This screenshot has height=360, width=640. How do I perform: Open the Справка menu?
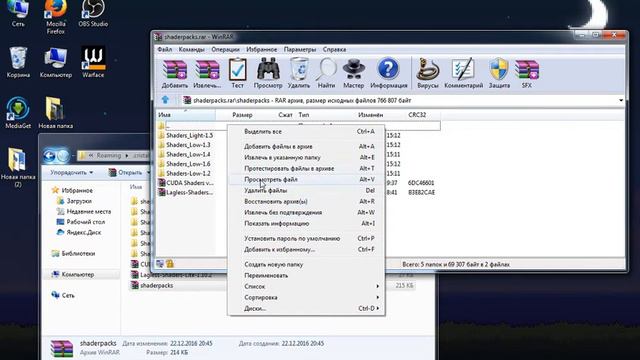pos(334,49)
